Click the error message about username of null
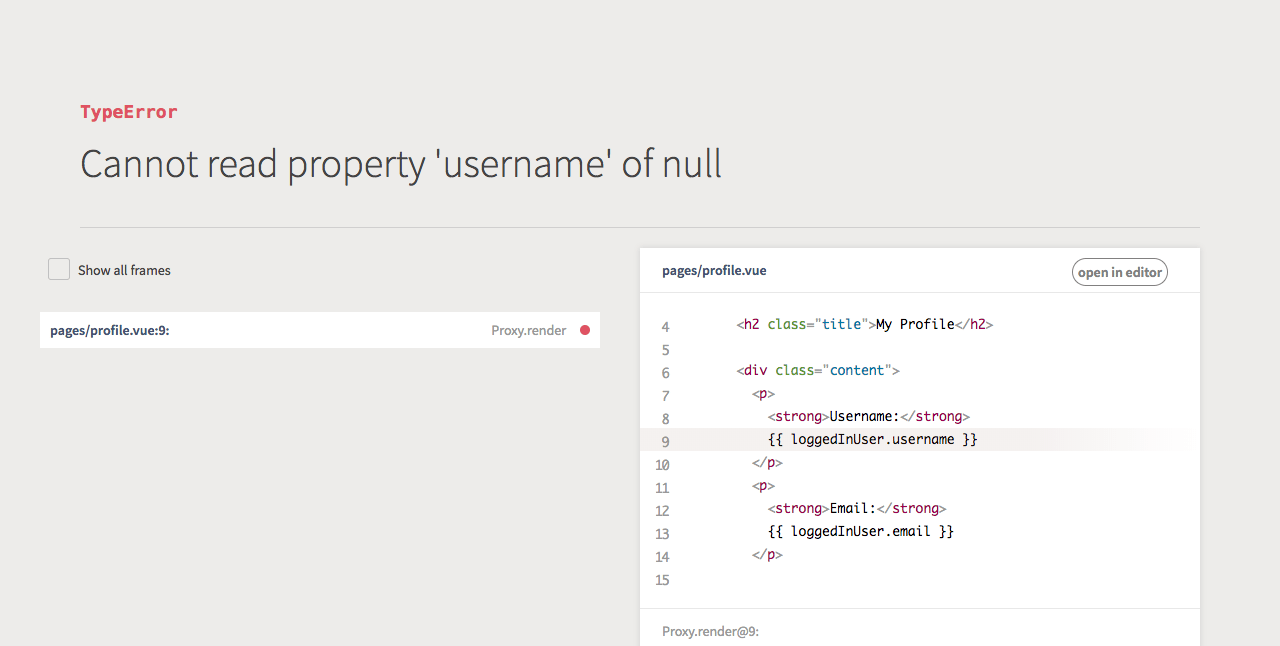The height and width of the screenshot is (646, 1280). coord(401,164)
